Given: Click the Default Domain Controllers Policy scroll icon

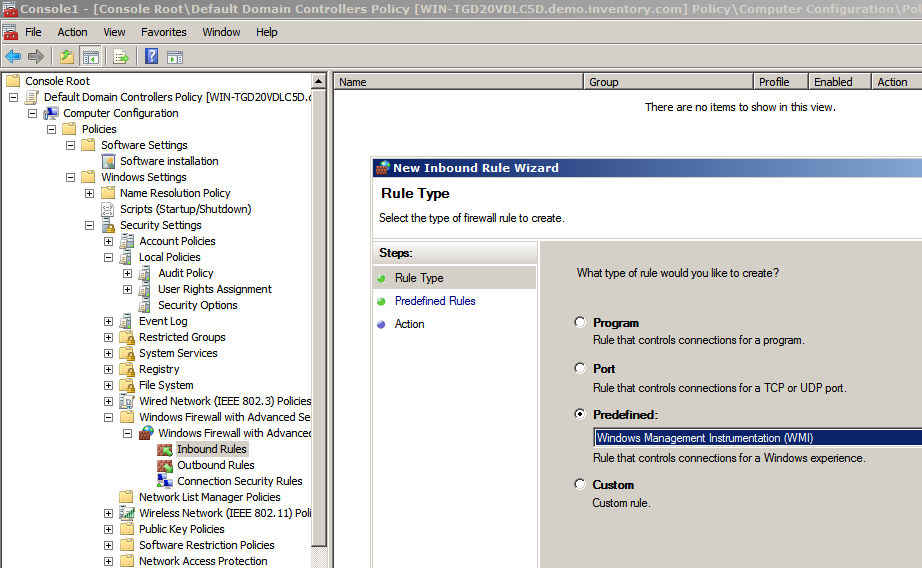Looking at the screenshot, I should pos(32,97).
